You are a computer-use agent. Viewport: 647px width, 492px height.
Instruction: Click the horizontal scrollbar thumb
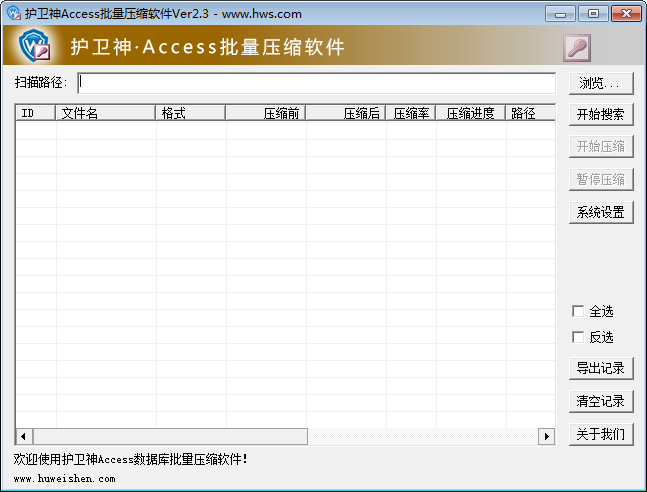point(170,437)
